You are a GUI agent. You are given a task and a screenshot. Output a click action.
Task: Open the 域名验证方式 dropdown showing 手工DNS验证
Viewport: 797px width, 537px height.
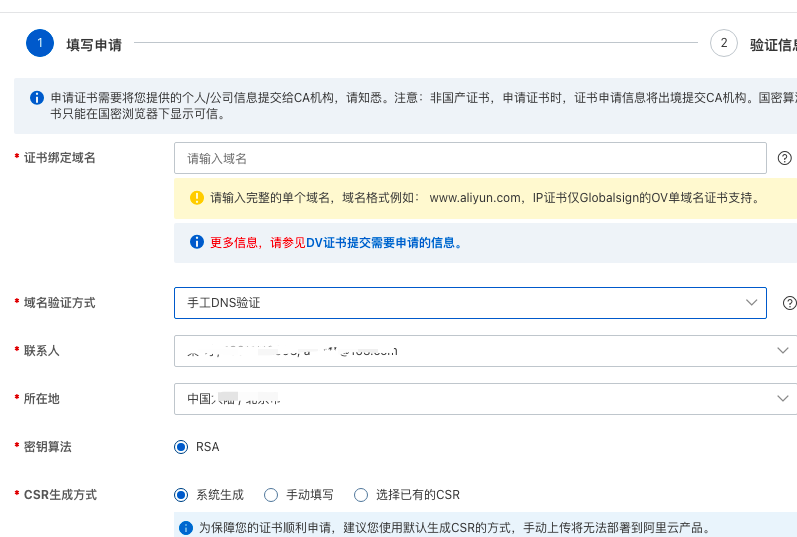(x=470, y=303)
